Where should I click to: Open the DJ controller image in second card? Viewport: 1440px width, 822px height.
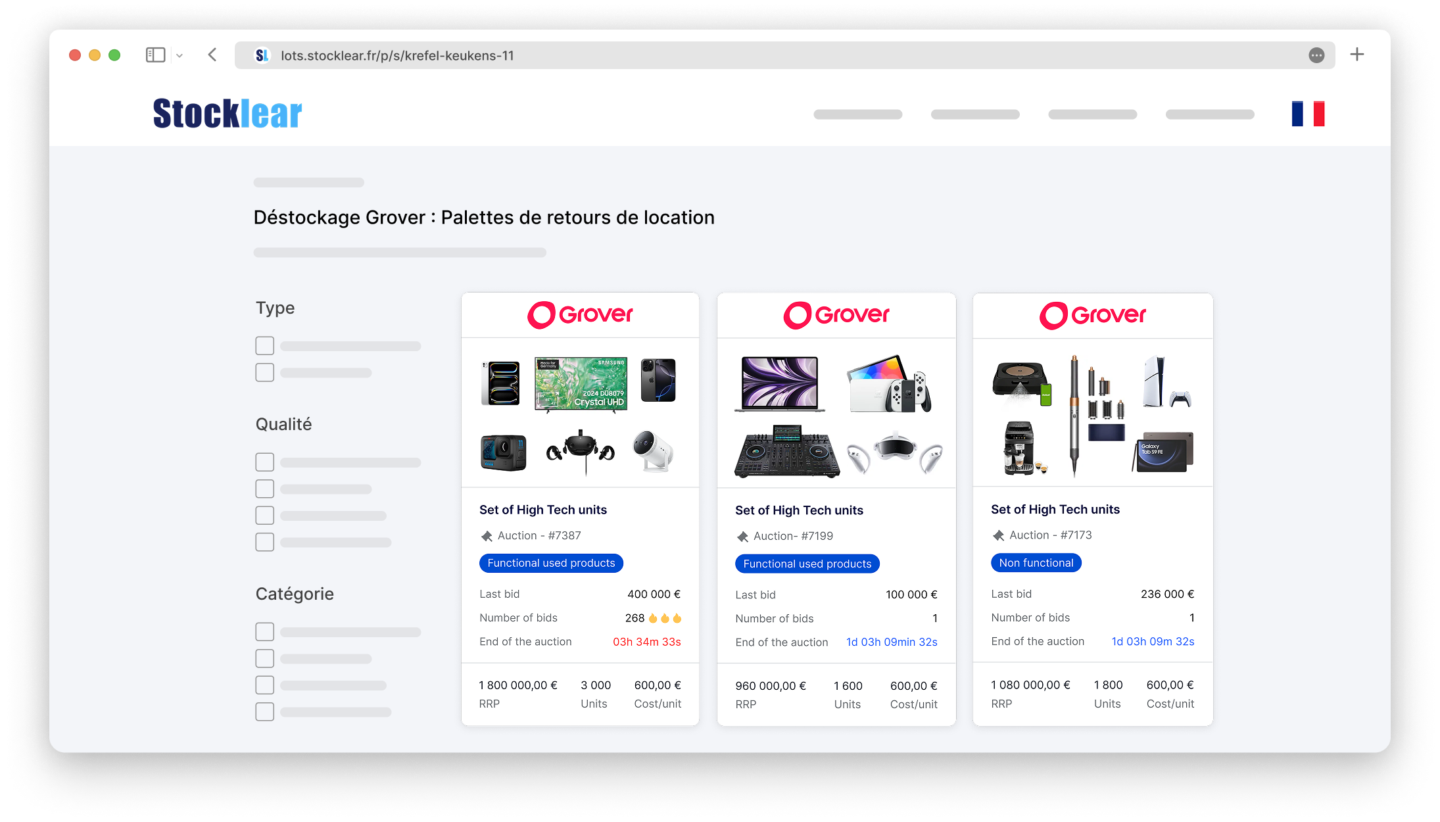(x=785, y=452)
